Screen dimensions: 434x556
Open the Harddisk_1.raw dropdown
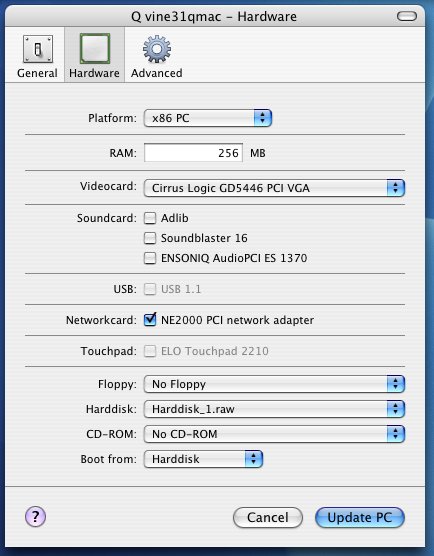(274, 409)
